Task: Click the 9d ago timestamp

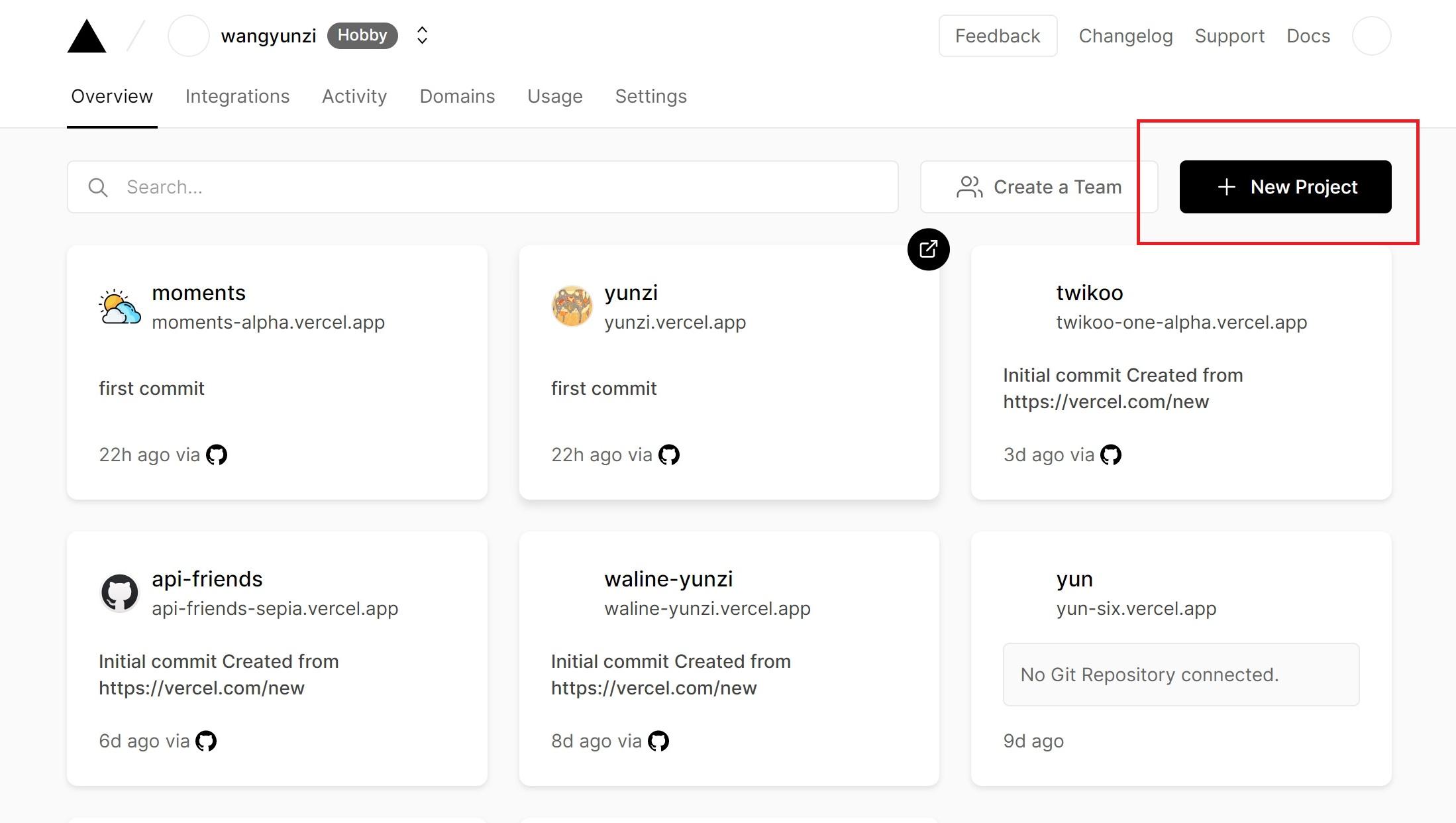Action: [1033, 741]
